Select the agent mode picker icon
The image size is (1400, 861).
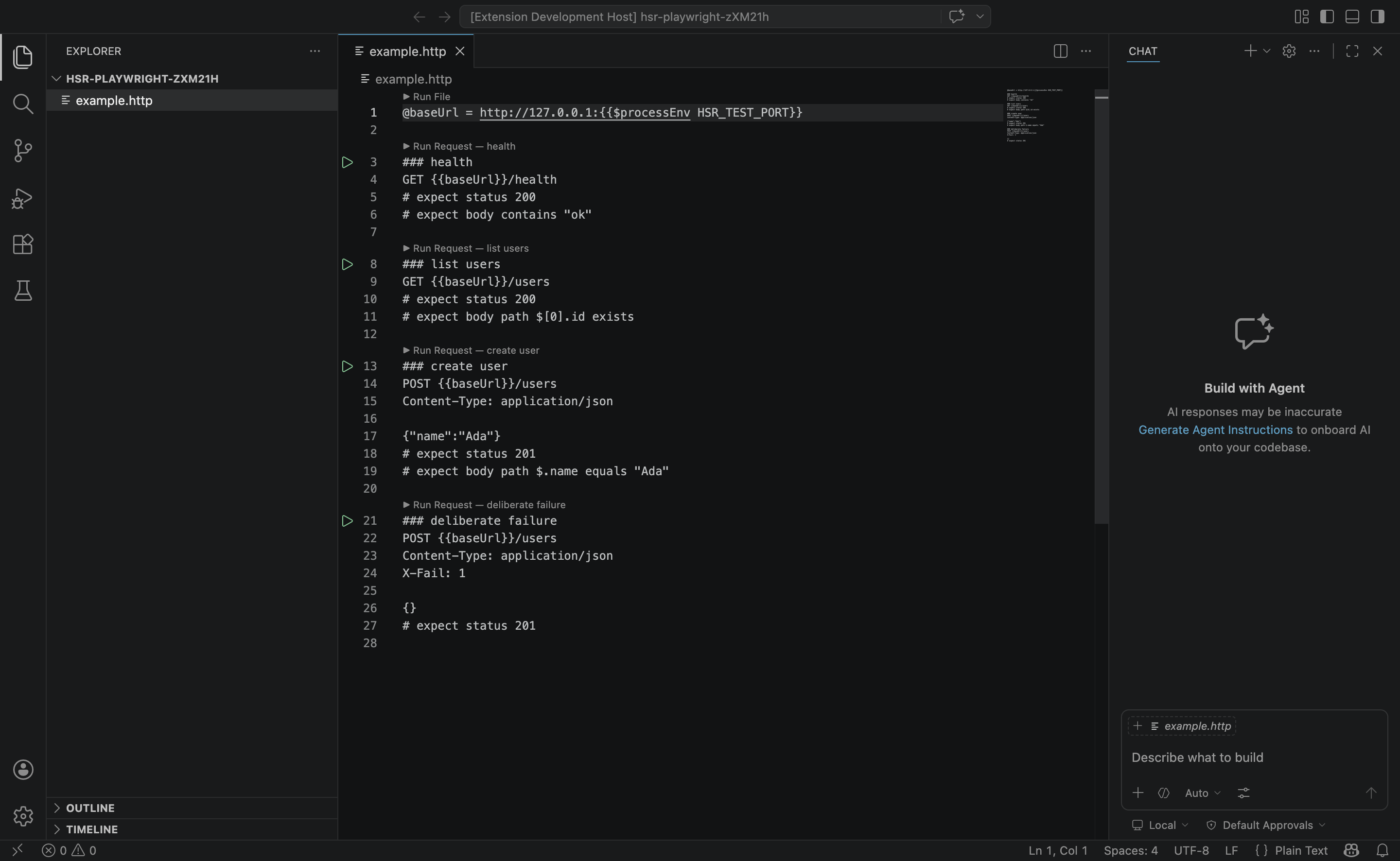coord(1164,792)
